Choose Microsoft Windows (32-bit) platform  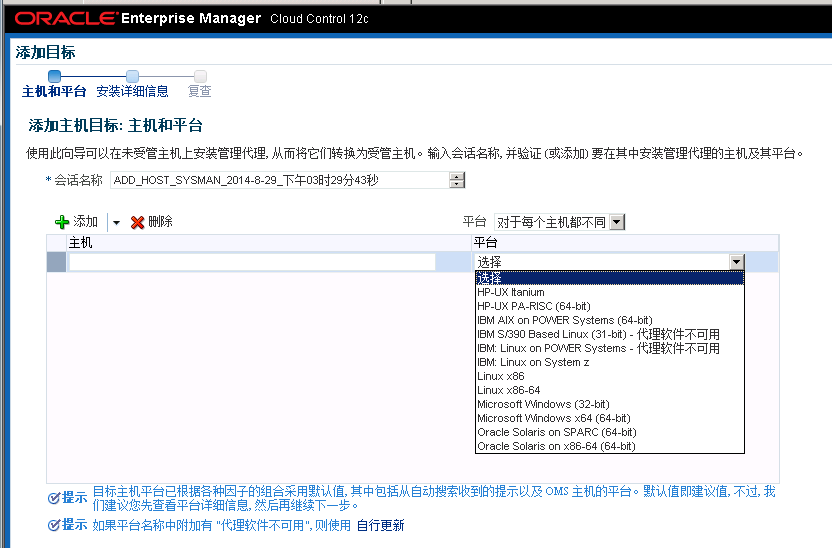pyautogui.click(x=610, y=404)
